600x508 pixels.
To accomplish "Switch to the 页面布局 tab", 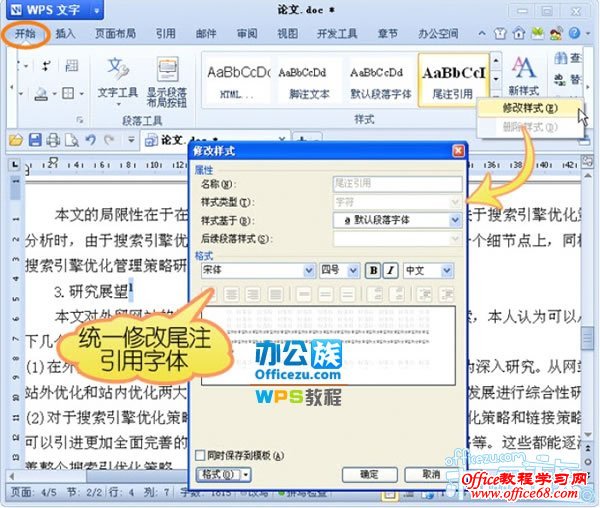I will [116, 34].
